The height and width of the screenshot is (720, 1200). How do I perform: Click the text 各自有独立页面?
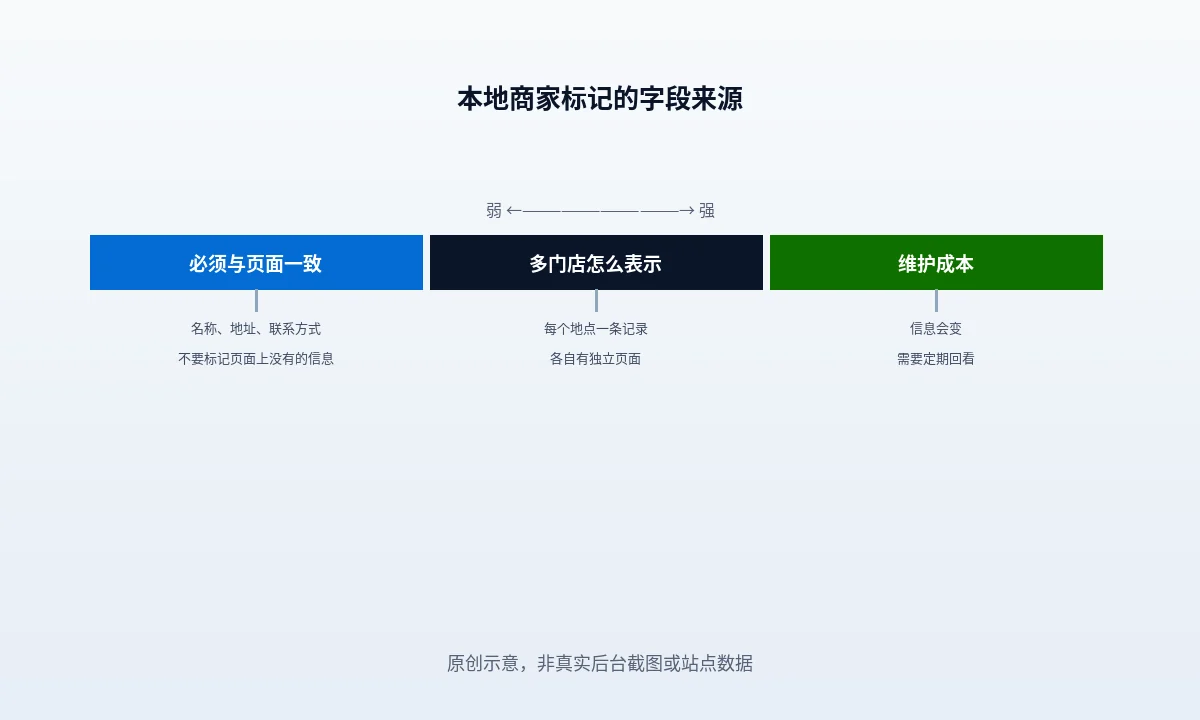tap(596, 359)
